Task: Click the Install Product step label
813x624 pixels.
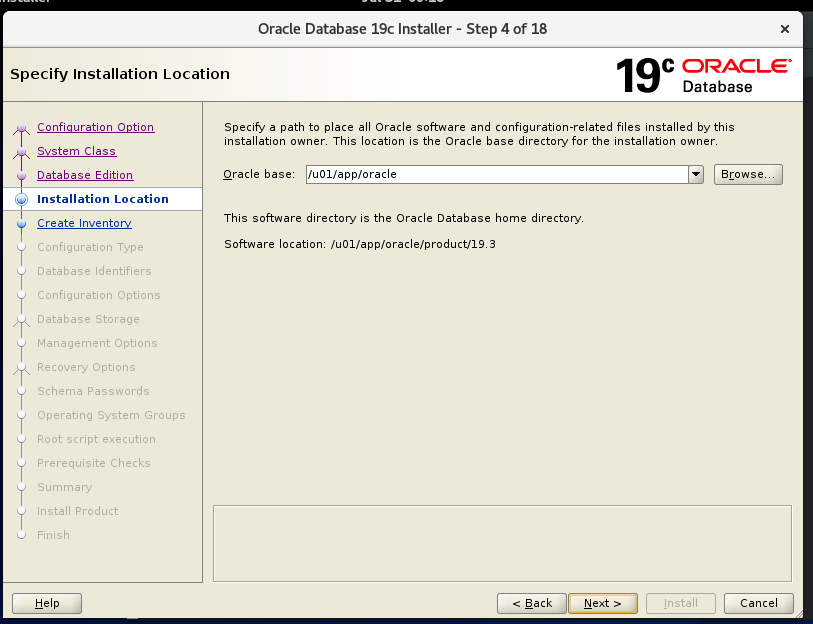Action: pos(78,511)
